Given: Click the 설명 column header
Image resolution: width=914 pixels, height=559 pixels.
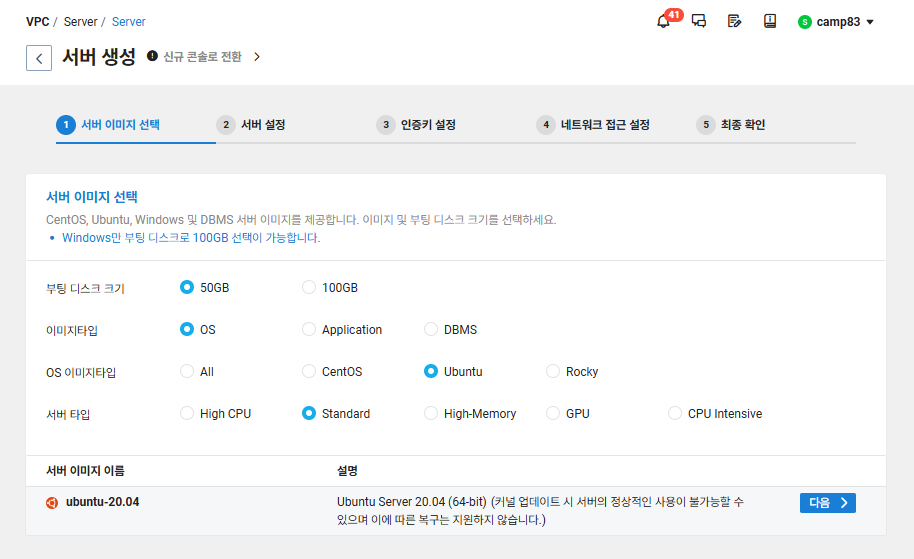Looking at the screenshot, I should (347, 470).
